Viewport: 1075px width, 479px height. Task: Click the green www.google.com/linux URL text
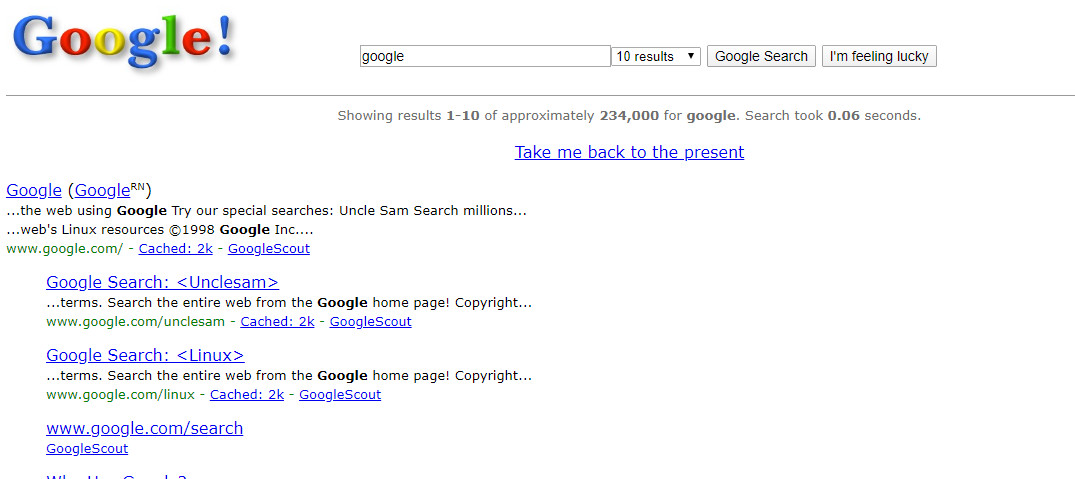121,395
